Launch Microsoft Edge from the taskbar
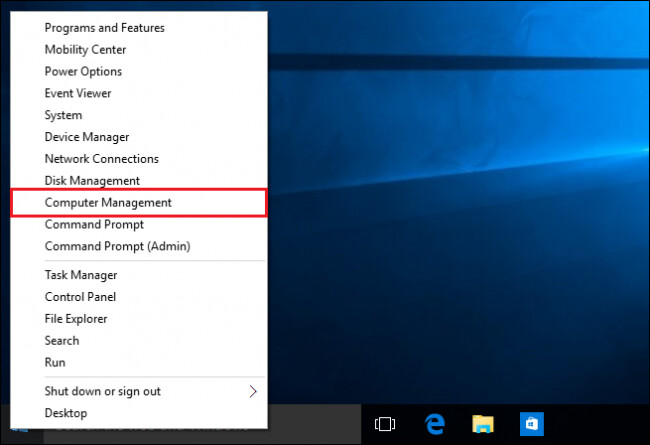 (x=434, y=424)
